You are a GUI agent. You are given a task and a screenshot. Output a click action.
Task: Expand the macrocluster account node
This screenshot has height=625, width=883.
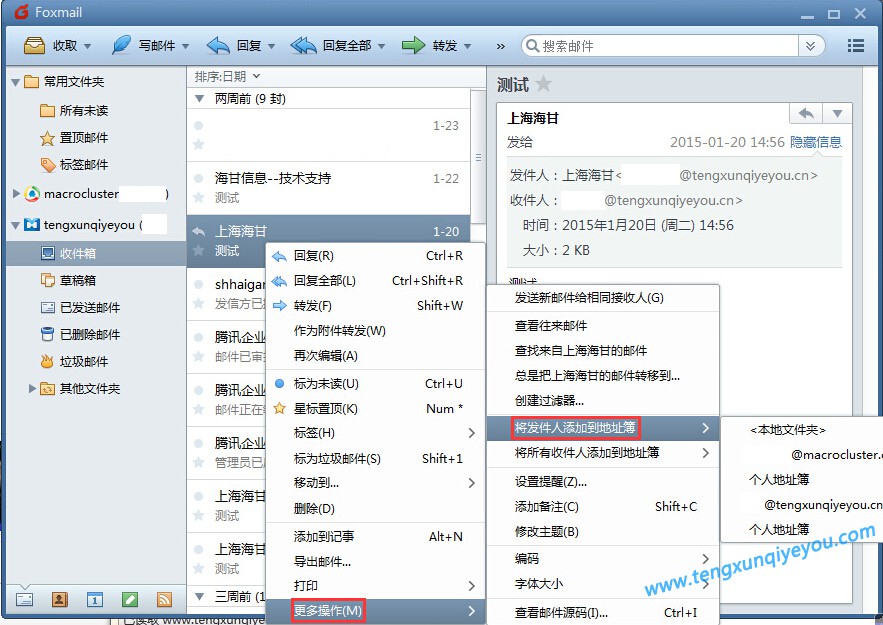point(16,194)
